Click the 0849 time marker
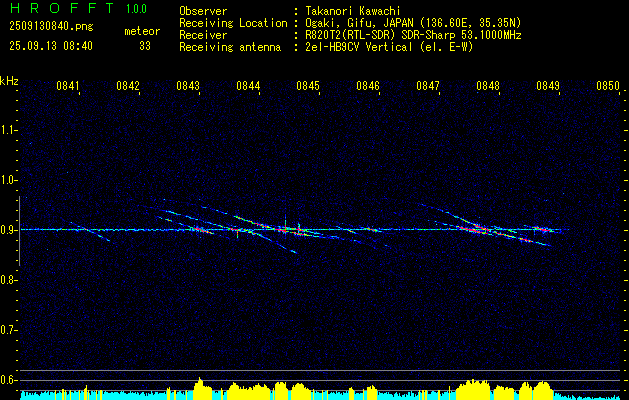Viewport: 629px width, 400px height. coord(548,85)
